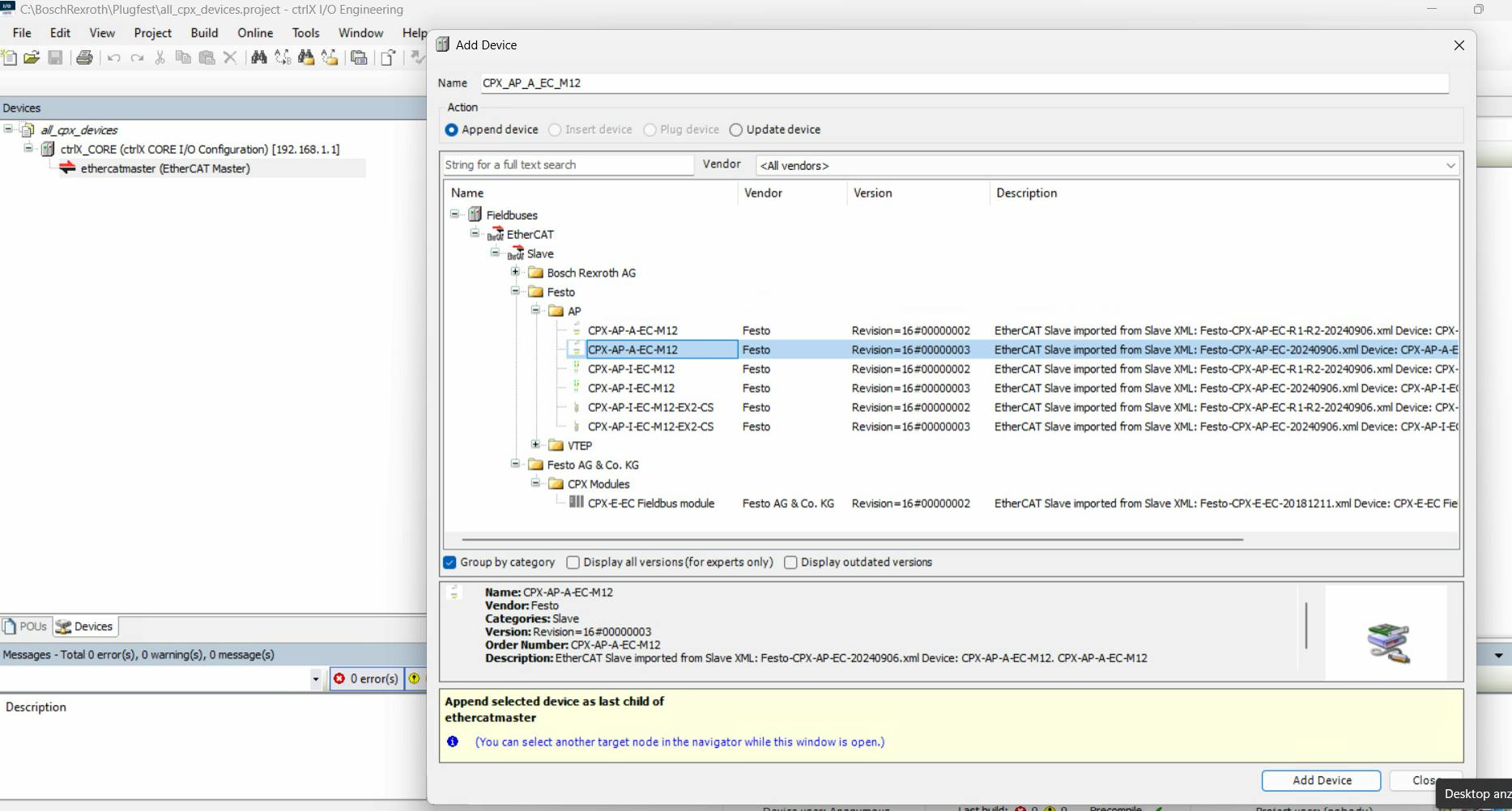Click the device Name input field
Image resolution: width=1512 pixels, height=811 pixels.
click(964, 83)
